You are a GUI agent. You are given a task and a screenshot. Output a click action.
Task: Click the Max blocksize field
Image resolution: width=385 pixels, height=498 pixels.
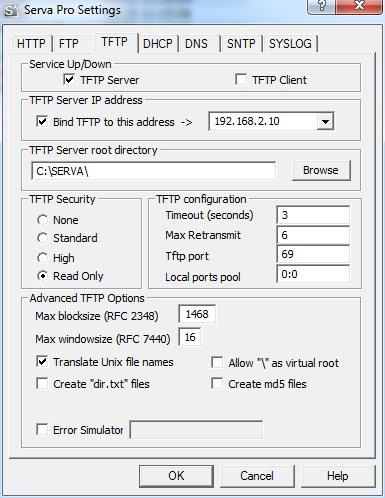click(x=197, y=314)
